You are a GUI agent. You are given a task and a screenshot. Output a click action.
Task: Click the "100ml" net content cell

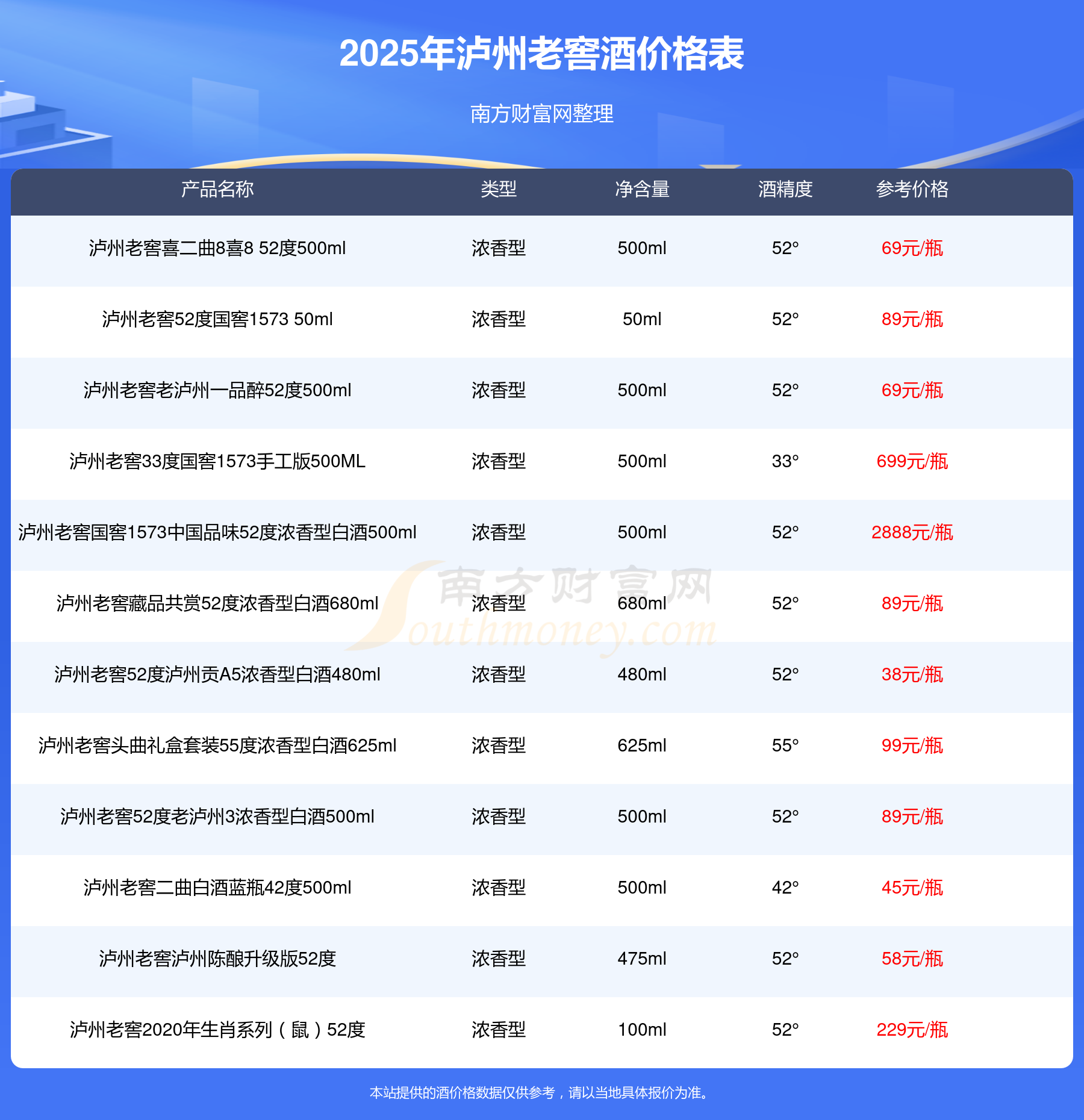click(642, 1030)
